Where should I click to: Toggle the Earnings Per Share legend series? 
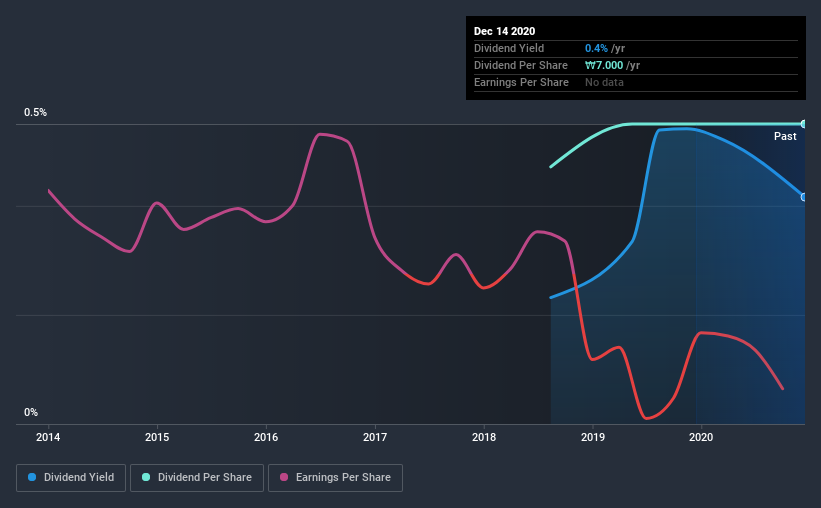click(335, 478)
